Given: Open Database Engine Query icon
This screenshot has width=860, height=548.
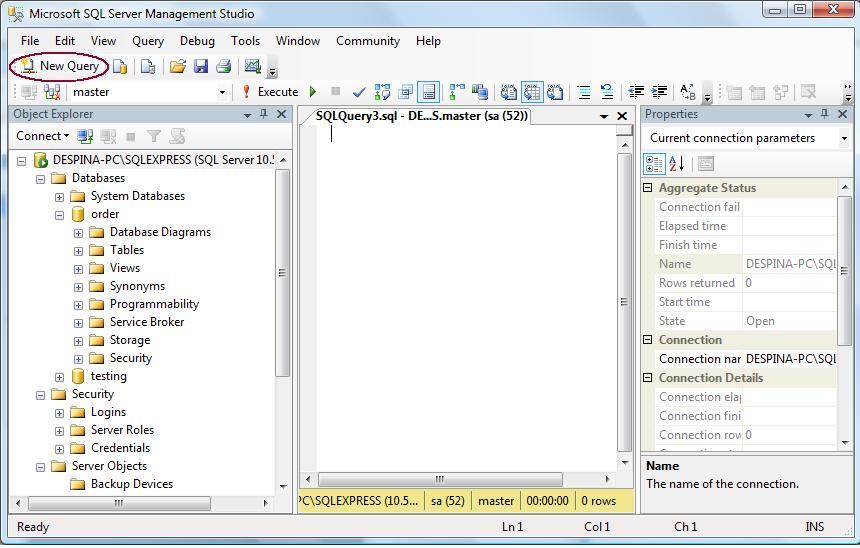Looking at the screenshot, I should pos(120,66).
